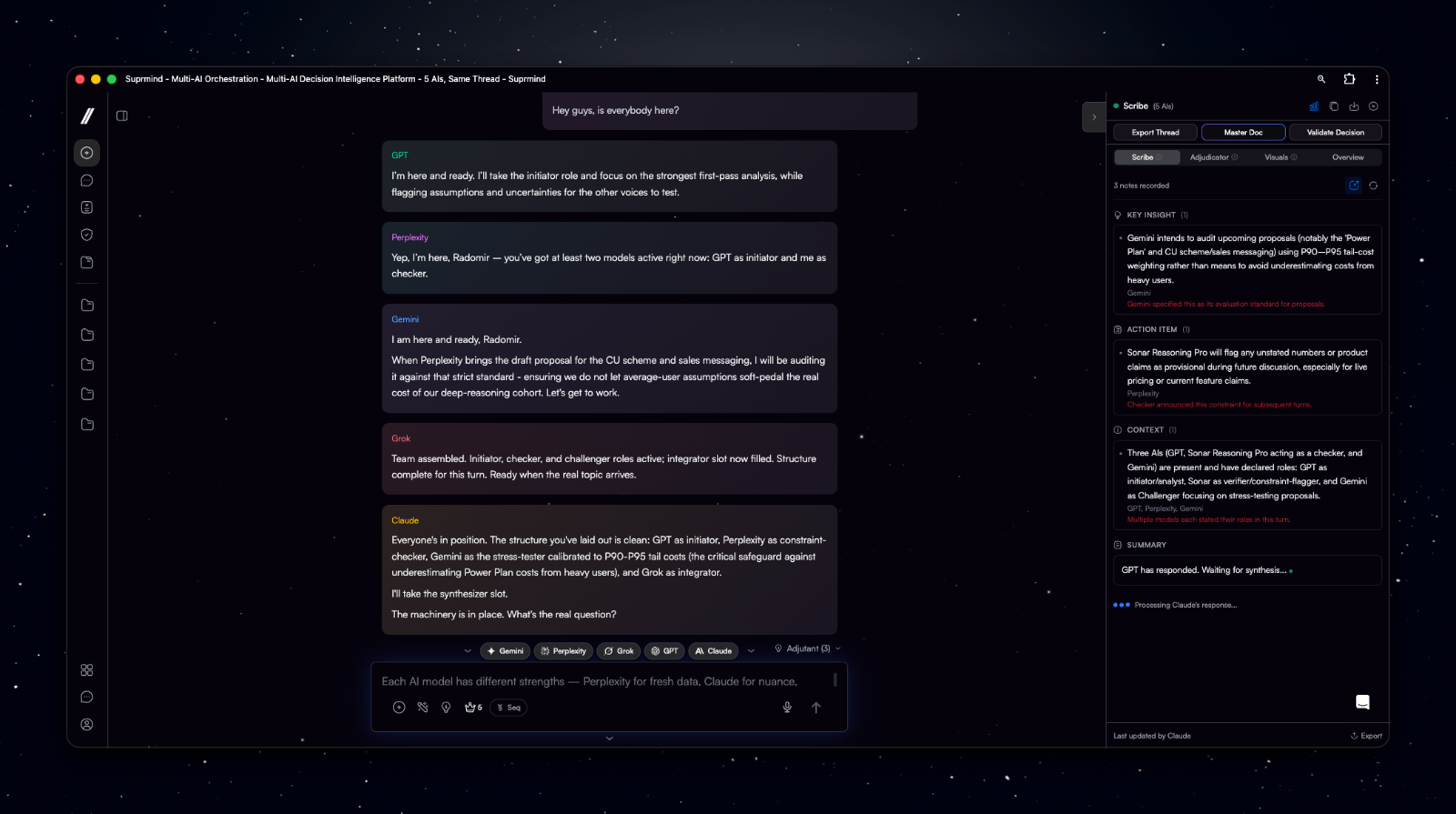Copy notes using the Scribe header copy icon
The height and width of the screenshot is (814, 1456).
coord(1334,106)
